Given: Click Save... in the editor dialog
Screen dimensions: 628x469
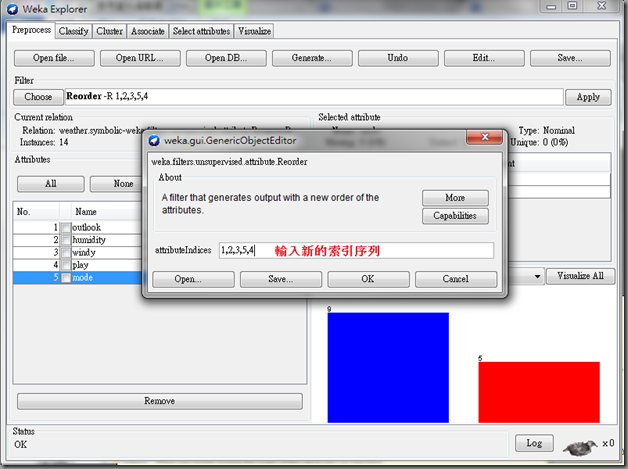Looking at the screenshot, I should pyautogui.click(x=281, y=279).
